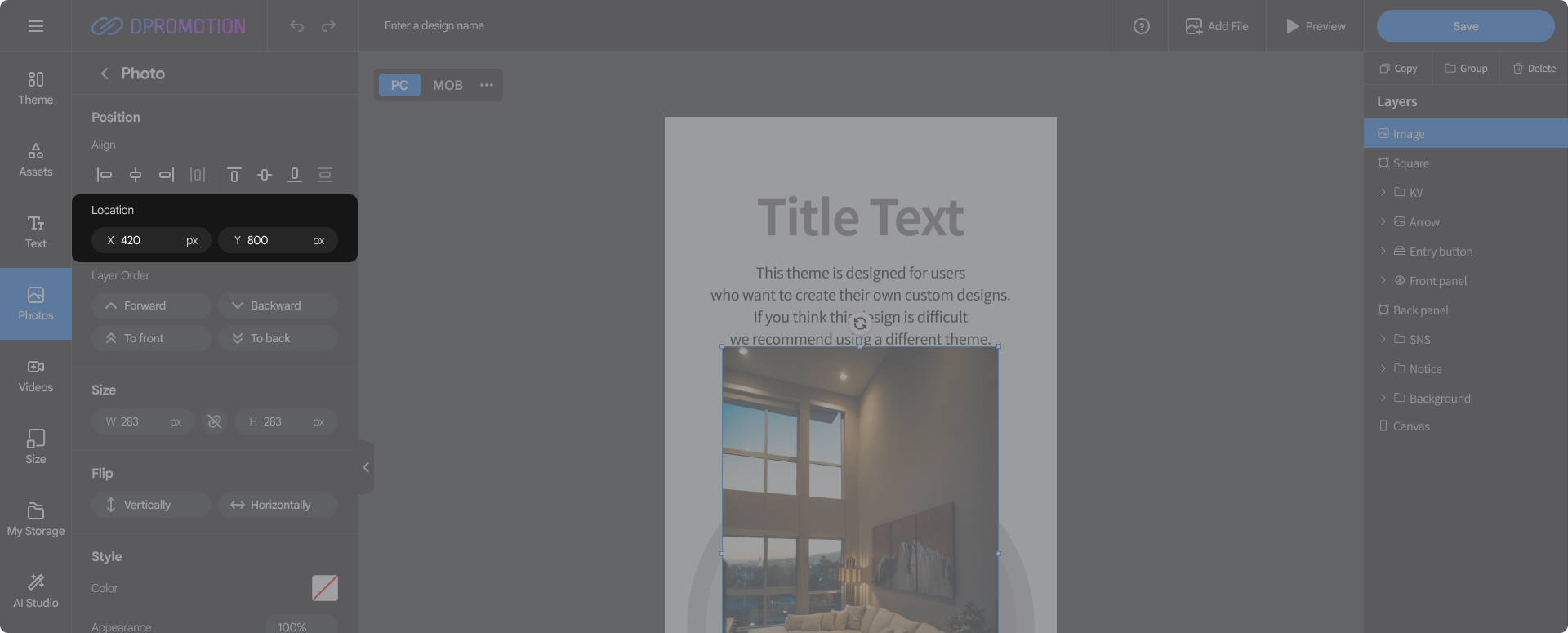Viewport: 1568px width, 633px height.
Task: Expand the Notice layer folder
Action: 1383,369
